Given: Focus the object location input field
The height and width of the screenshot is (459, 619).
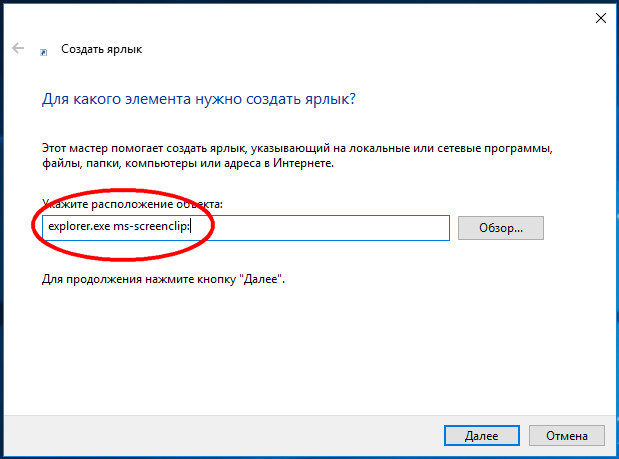Looking at the screenshot, I should 246,228.
